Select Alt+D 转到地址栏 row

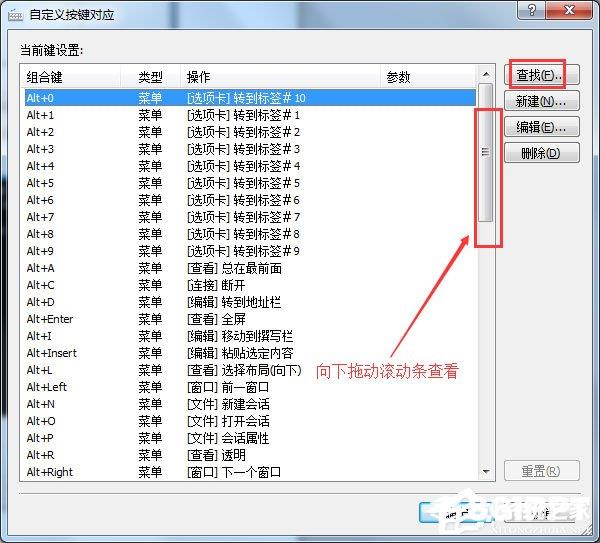click(250, 302)
